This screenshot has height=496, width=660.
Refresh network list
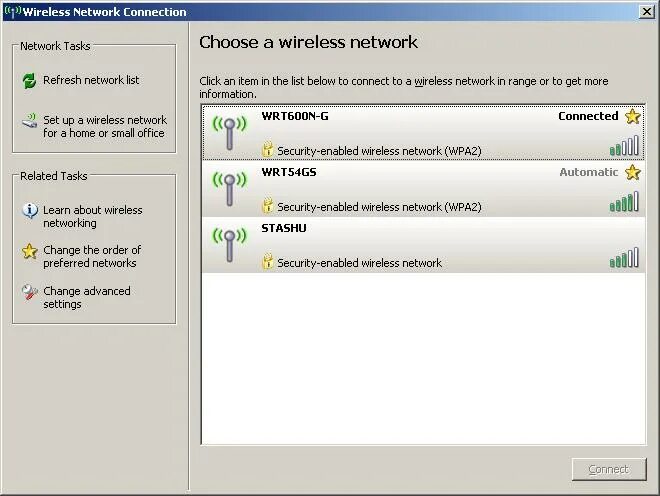[x=91, y=80]
